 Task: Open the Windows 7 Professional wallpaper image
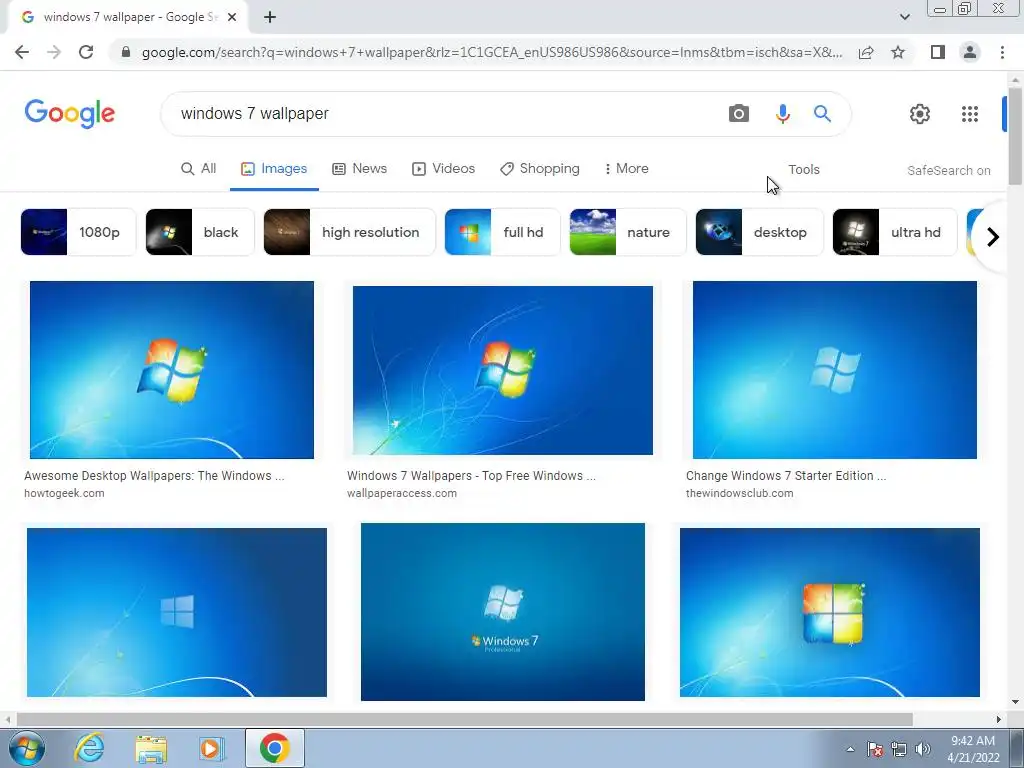point(503,612)
